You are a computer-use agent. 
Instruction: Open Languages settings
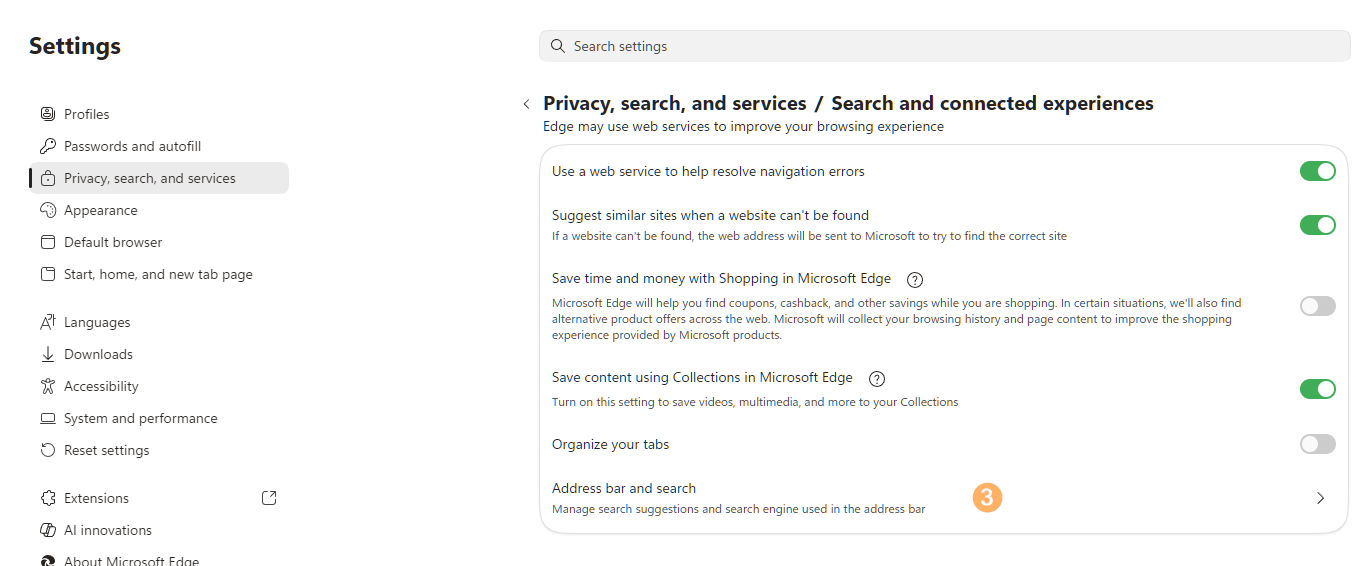[x=159, y=322]
